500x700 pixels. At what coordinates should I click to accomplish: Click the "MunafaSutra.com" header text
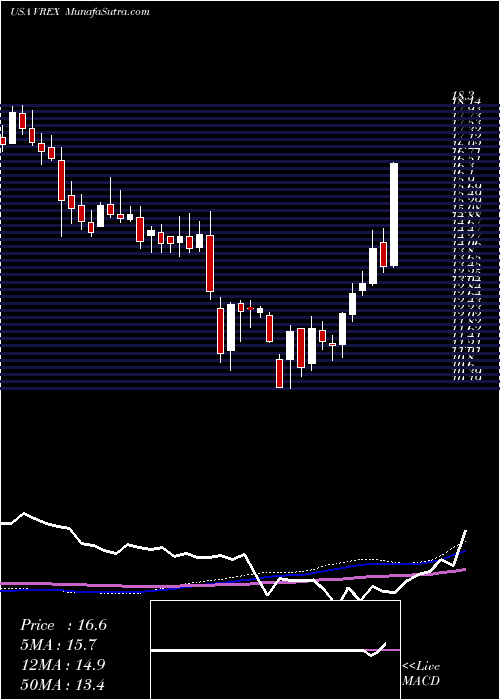point(107,12)
